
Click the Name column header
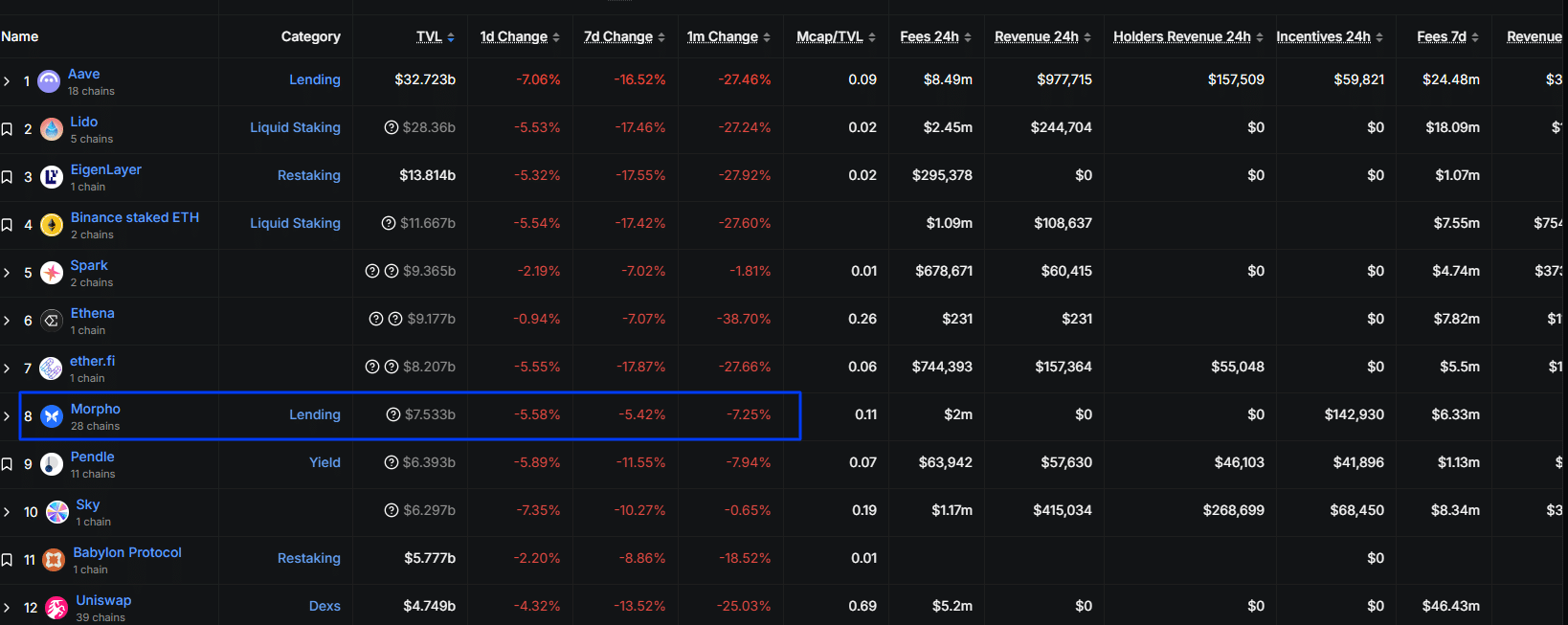(20, 36)
